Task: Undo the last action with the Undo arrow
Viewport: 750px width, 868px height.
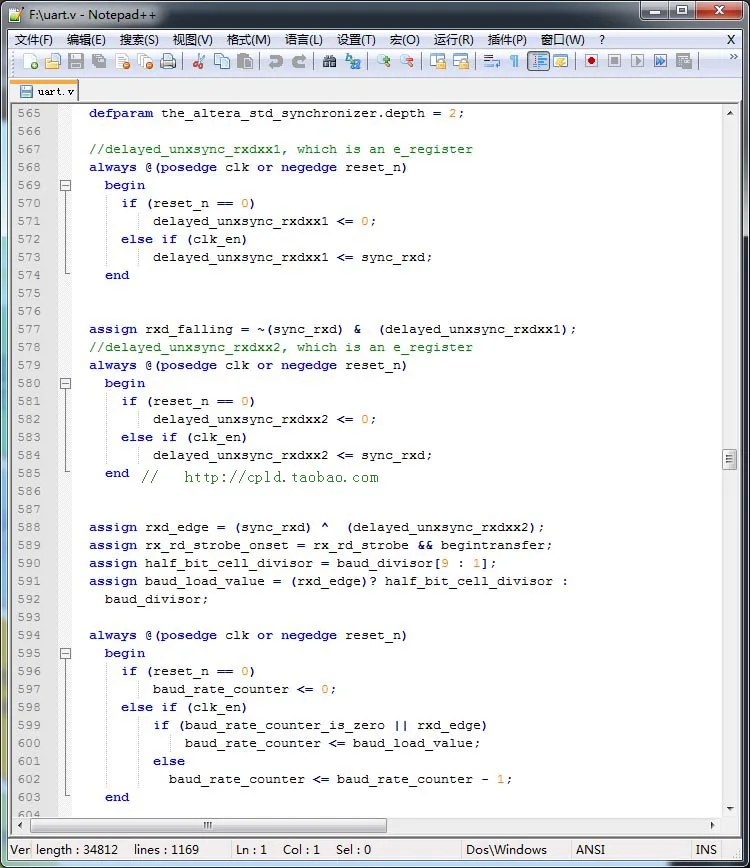Action: tap(275, 61)
